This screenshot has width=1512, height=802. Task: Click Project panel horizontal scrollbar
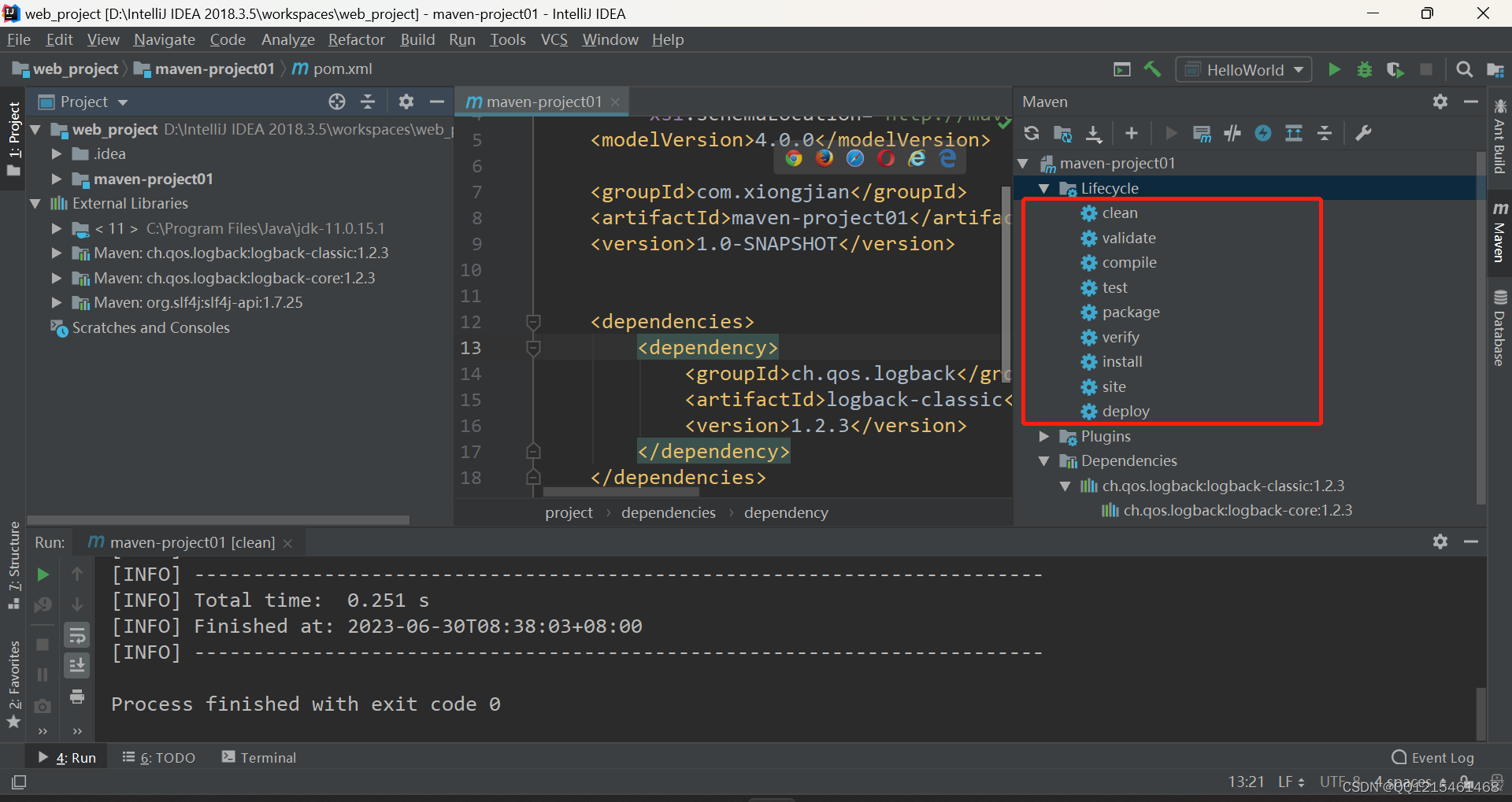pyautogui.click(x=218, y=520)
